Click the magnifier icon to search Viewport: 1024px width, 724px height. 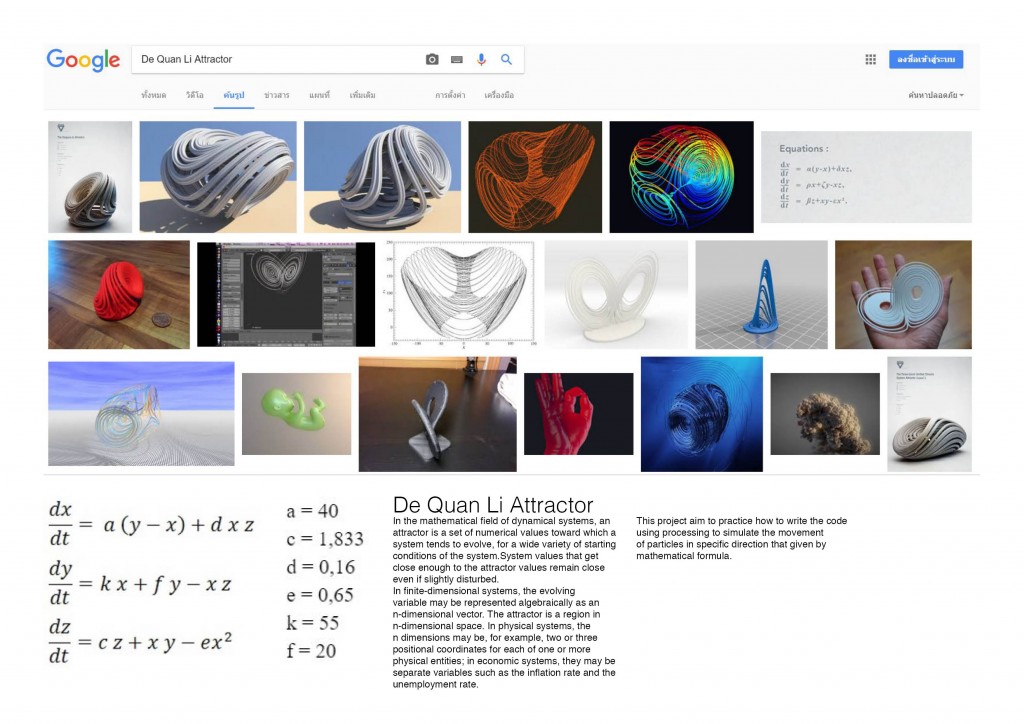tap(506, 59)
